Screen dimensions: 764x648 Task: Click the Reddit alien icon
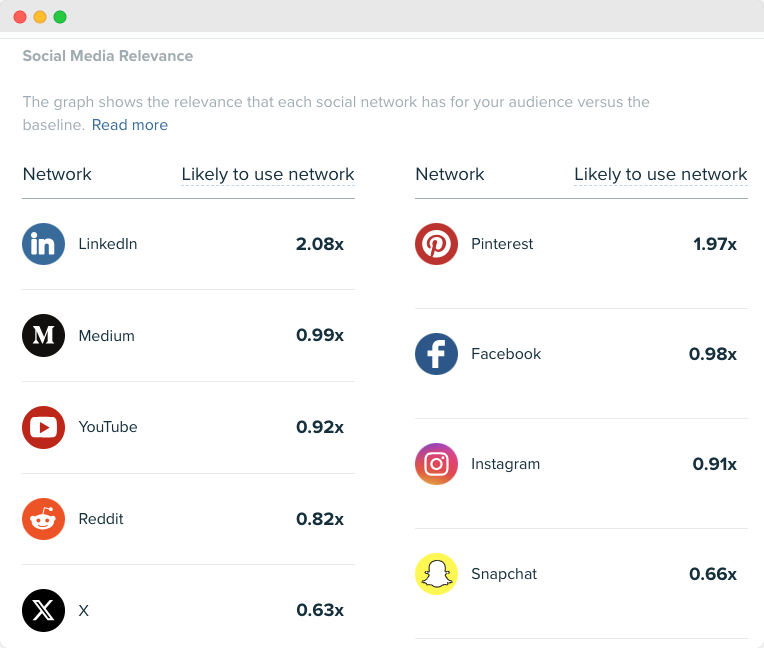pyautogui.click(x=43, y=519)
